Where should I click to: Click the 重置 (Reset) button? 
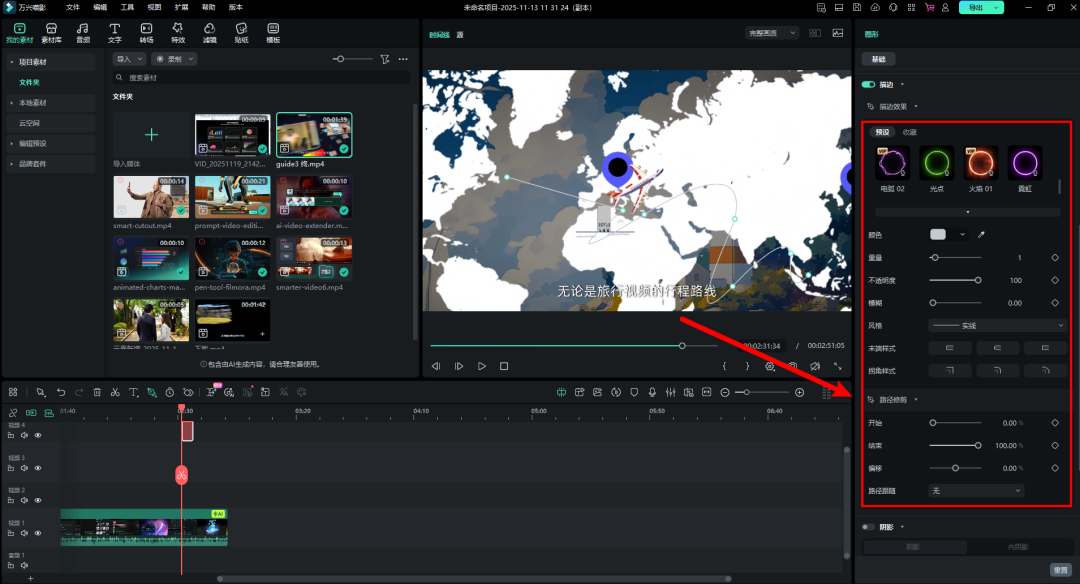coord(1060,570)
